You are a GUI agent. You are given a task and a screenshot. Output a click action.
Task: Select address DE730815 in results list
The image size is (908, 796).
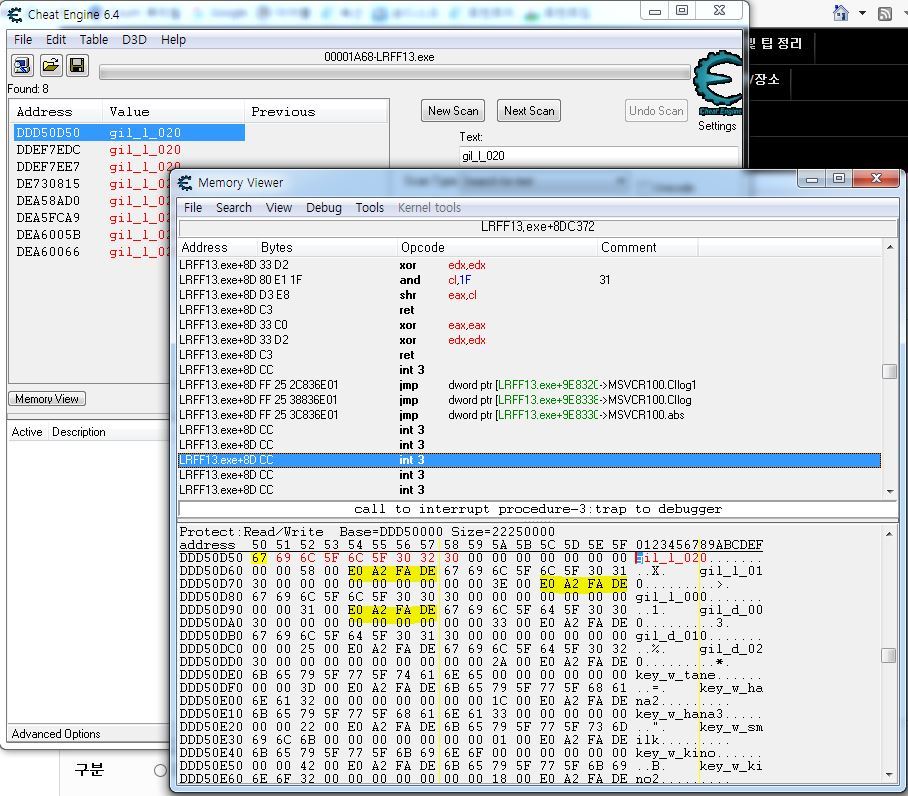pyautogui.click(x=93, y=184)
